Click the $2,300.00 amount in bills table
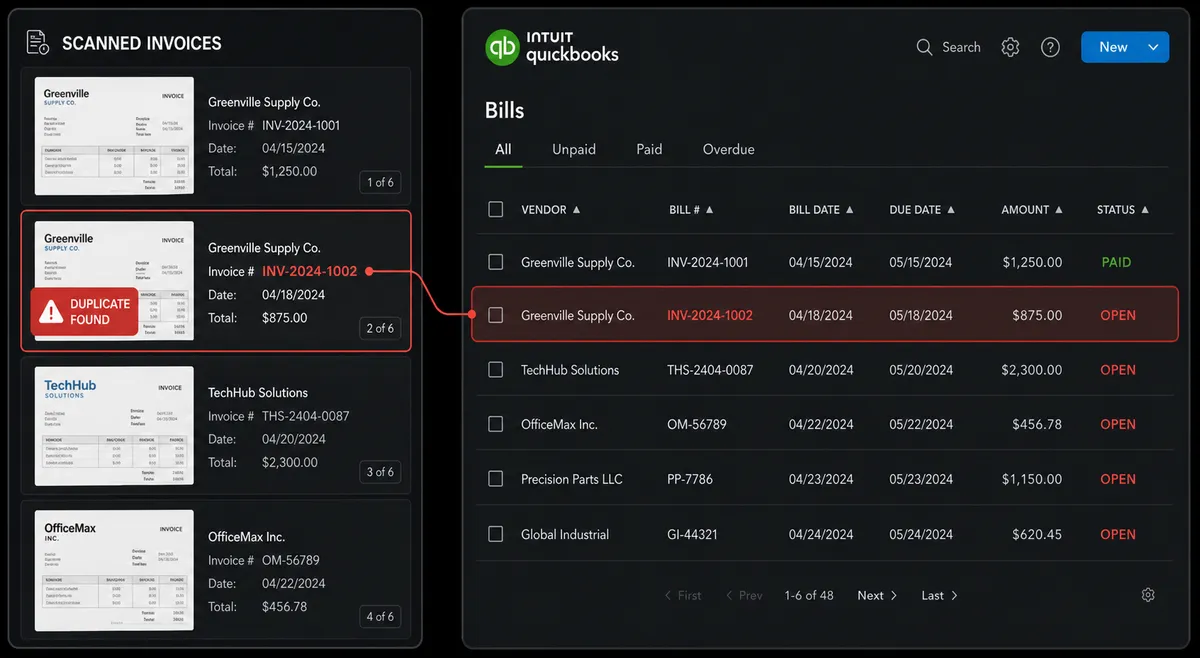This screenshot has width=1200, height=658. pyautogui.click(x=1031, y=370)
